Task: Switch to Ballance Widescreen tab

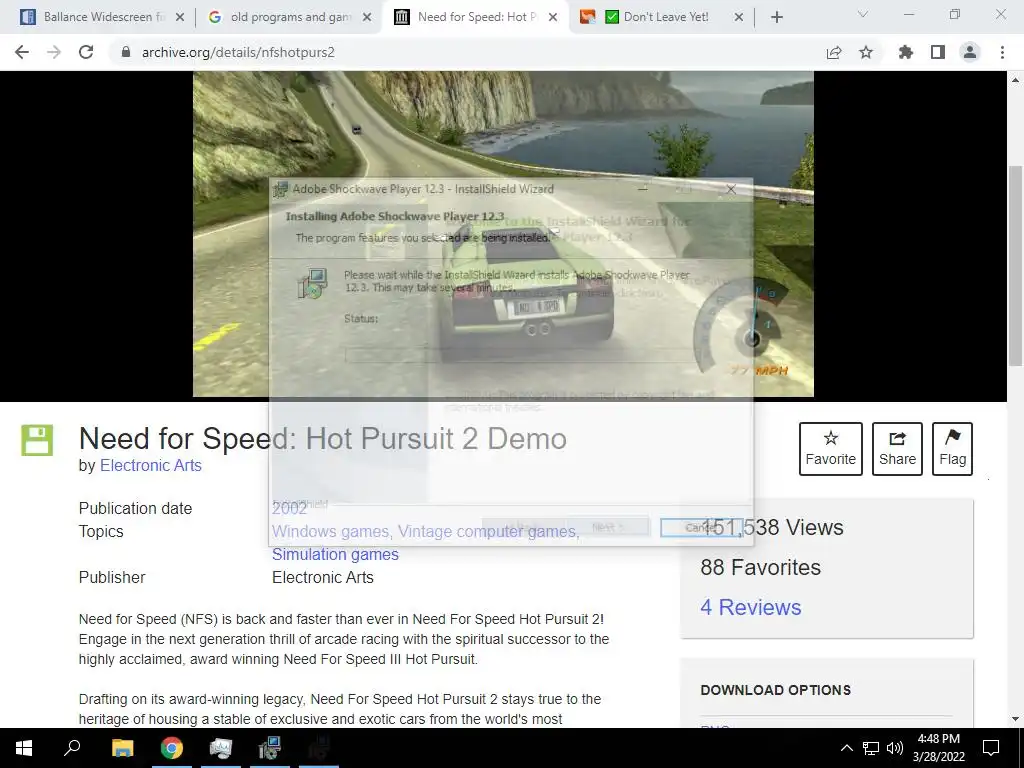Action: point(97,17)
